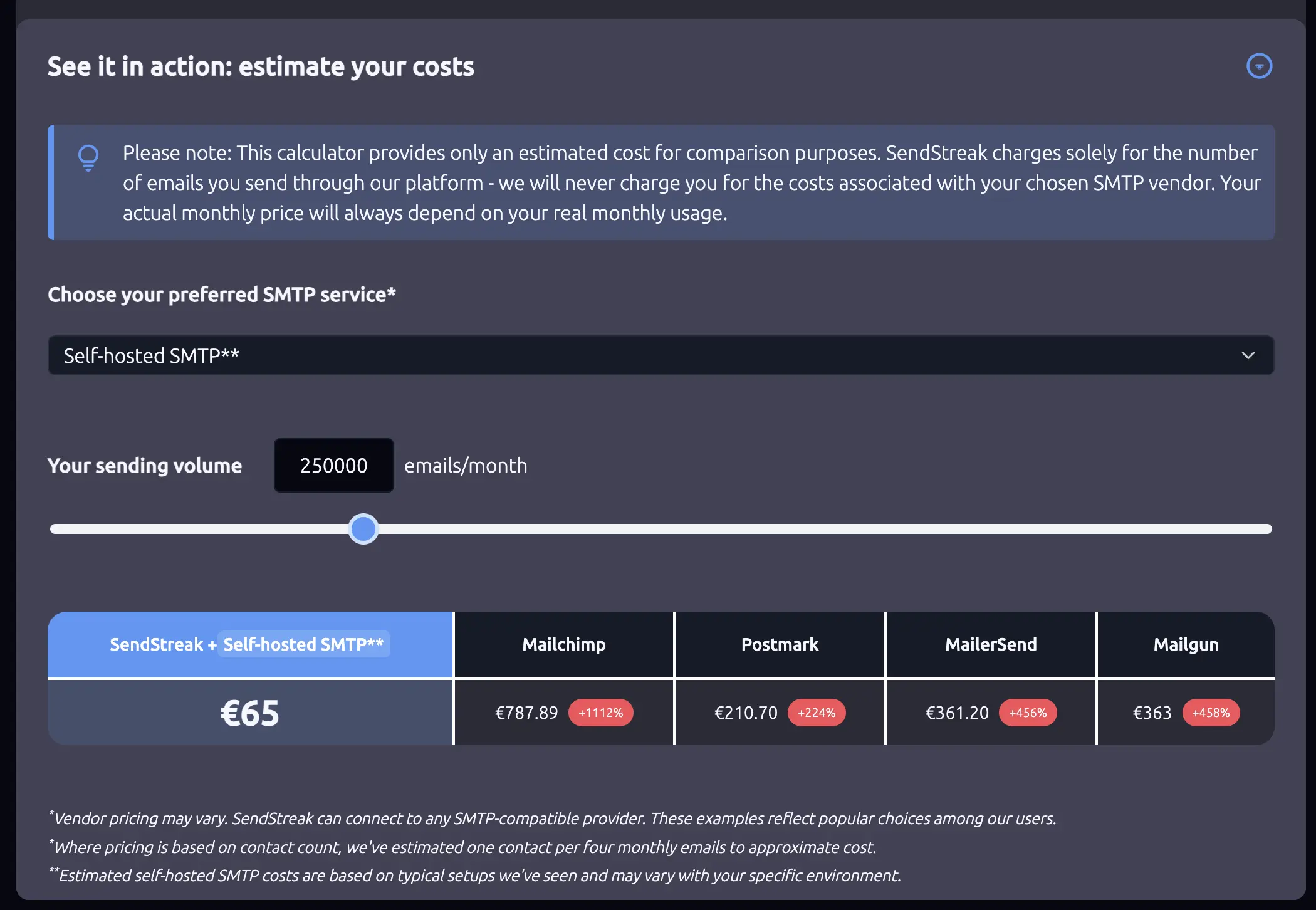Click the dropdown chevron on the SMTP selector
This screenshot has width=1316, height=910.
pyautogui.click(x=1248, y=355)
